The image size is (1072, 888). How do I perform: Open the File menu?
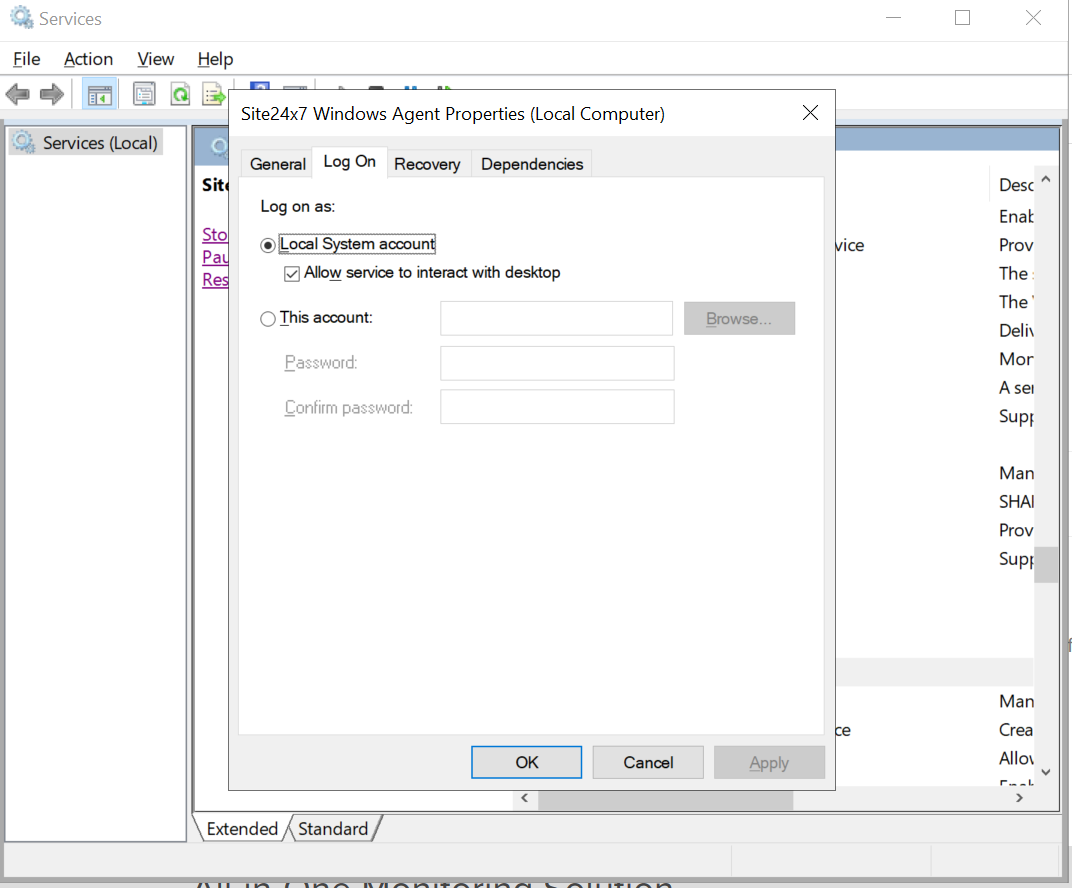27,59
